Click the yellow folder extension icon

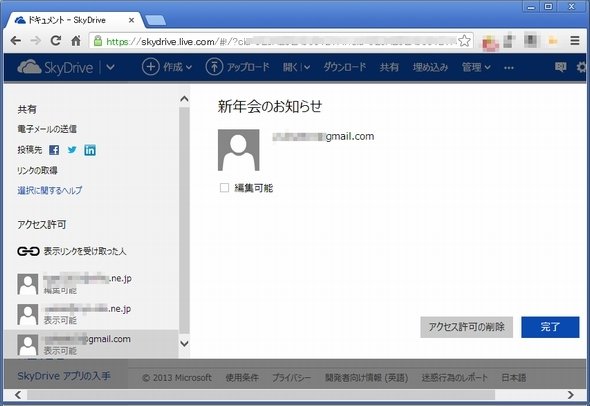tap(553, 41)
